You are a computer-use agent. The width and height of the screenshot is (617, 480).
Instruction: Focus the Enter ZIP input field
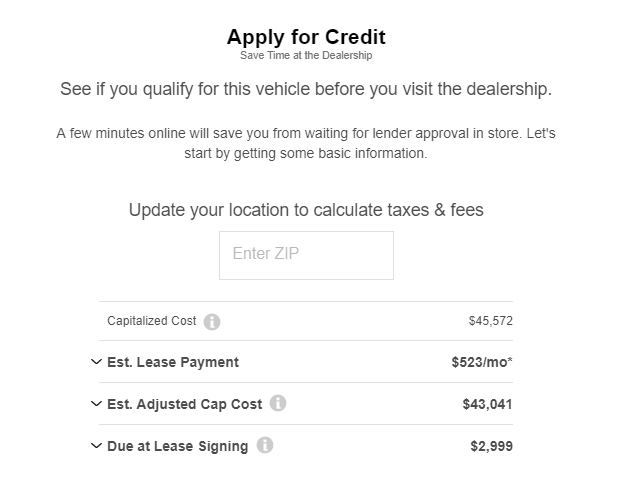click(306, 255)
